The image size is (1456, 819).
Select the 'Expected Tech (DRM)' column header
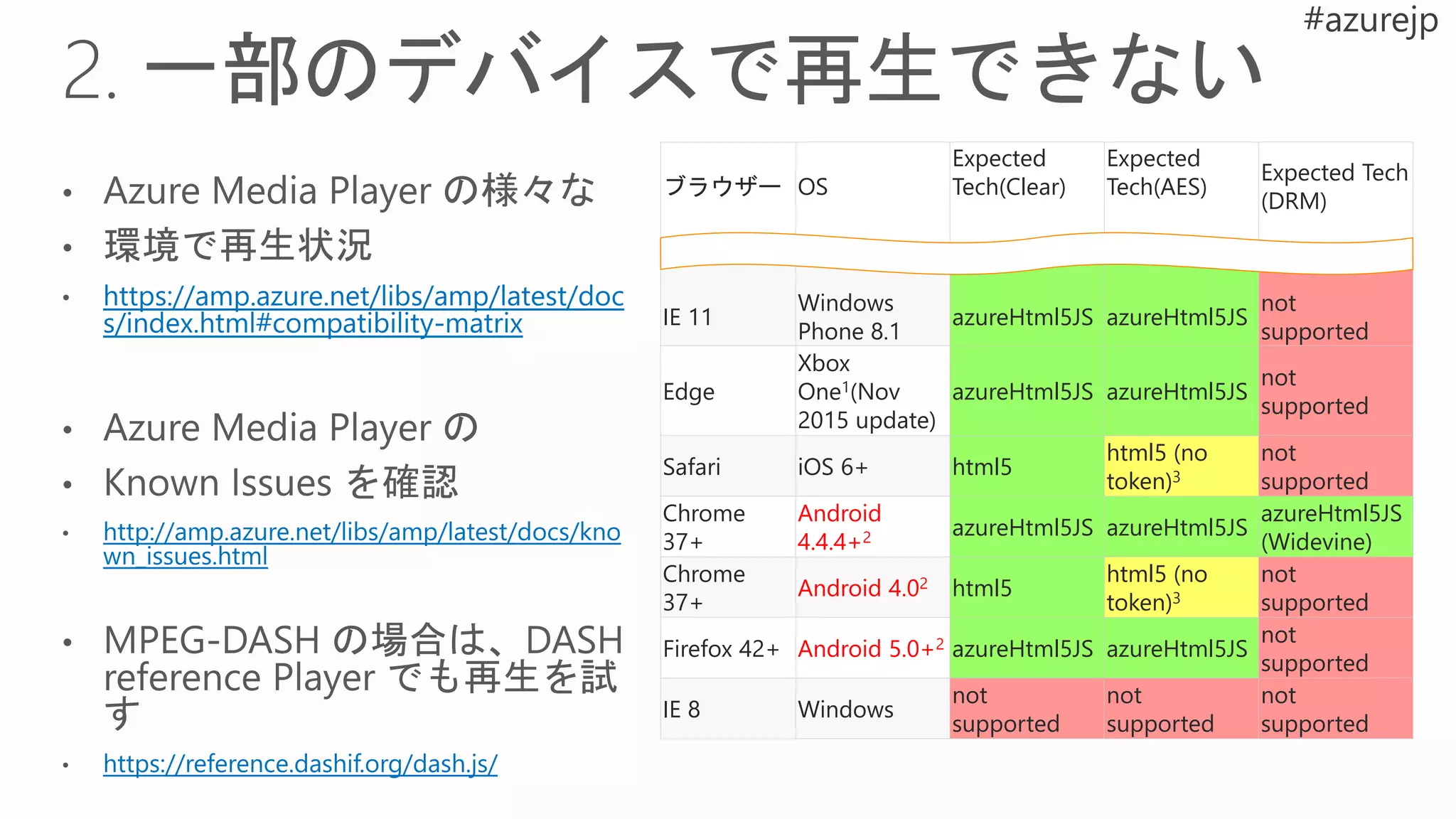pos(1335,187)
